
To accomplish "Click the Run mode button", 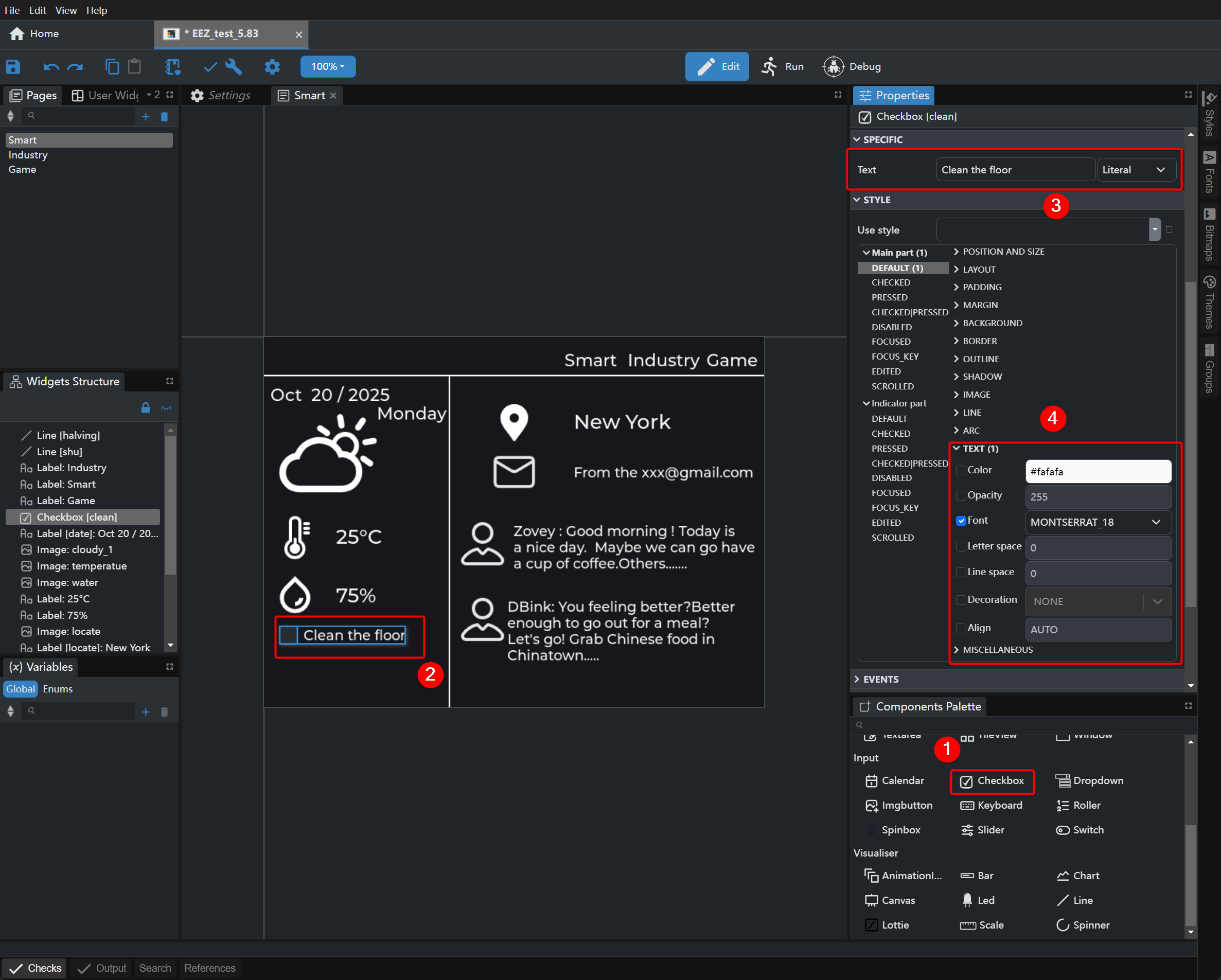I will click(x=783, y=67).
